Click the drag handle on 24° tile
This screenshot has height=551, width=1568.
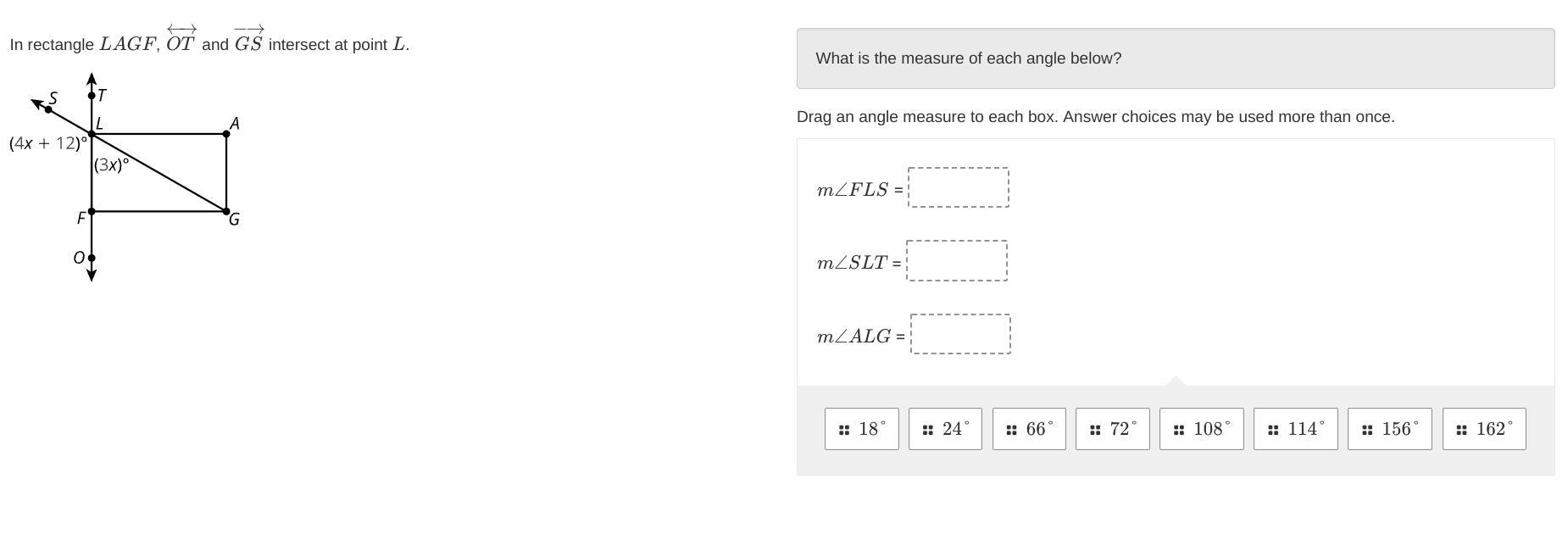(928, 430)
